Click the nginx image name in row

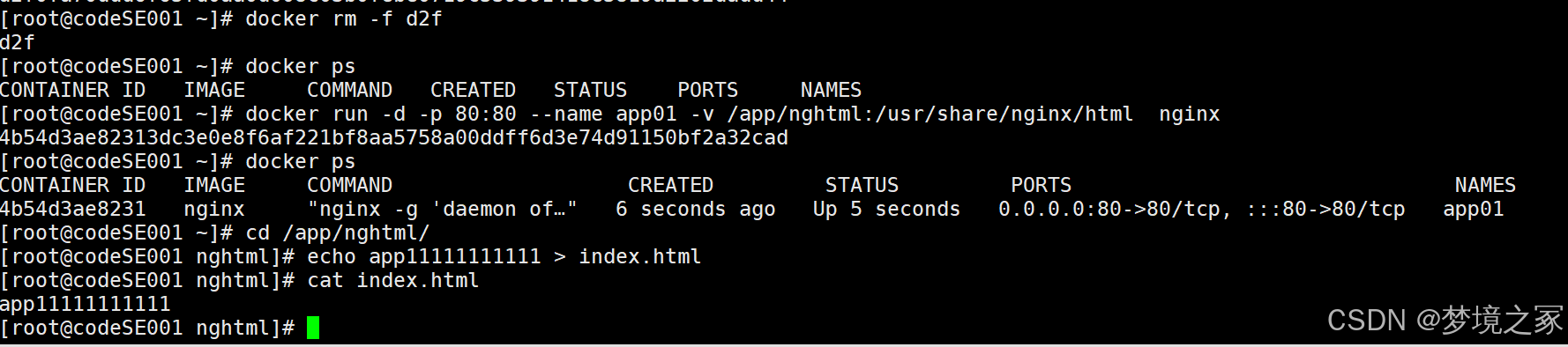pos(214,209)
